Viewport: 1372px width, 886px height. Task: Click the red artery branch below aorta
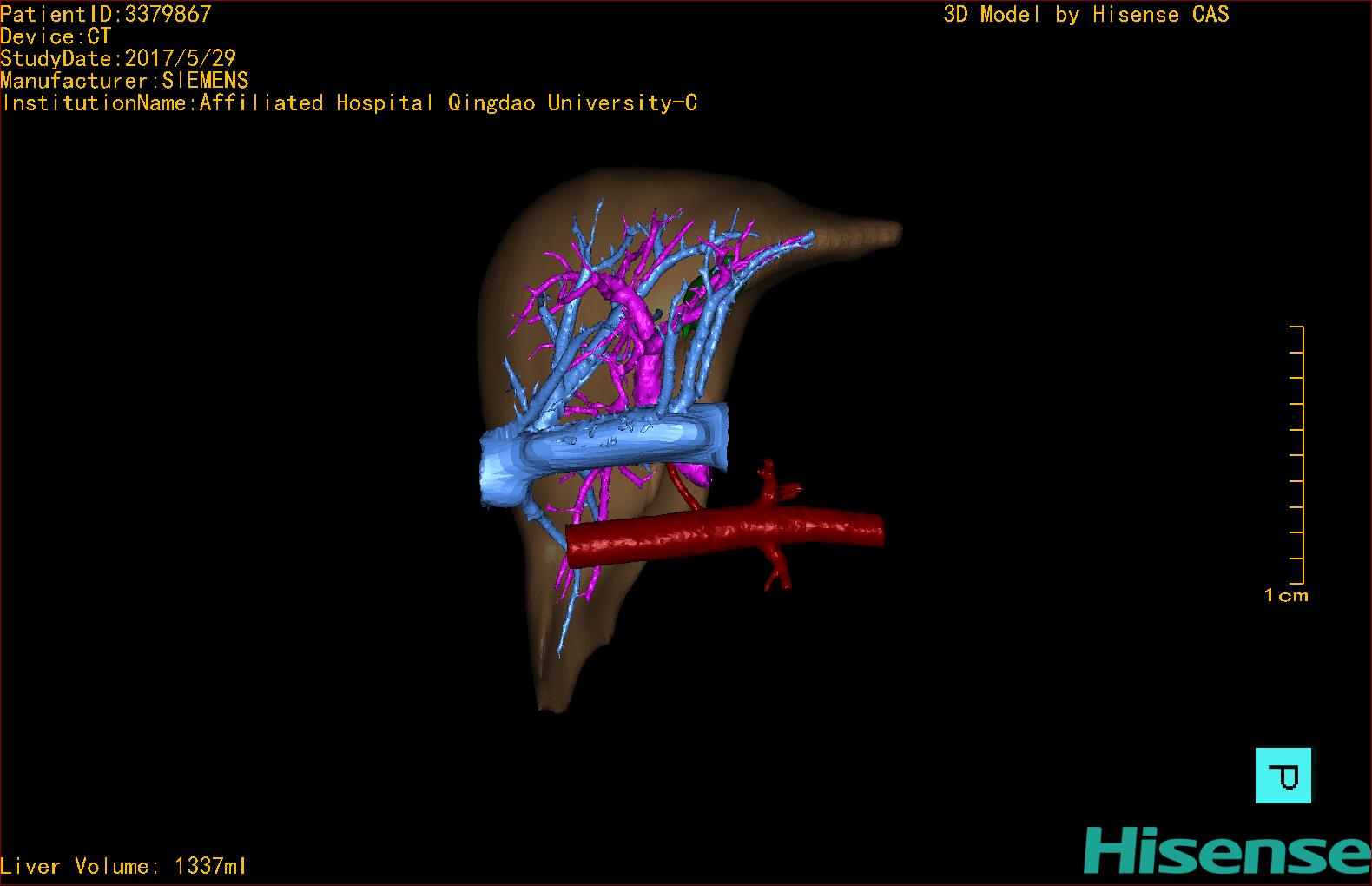pos(777,569)
